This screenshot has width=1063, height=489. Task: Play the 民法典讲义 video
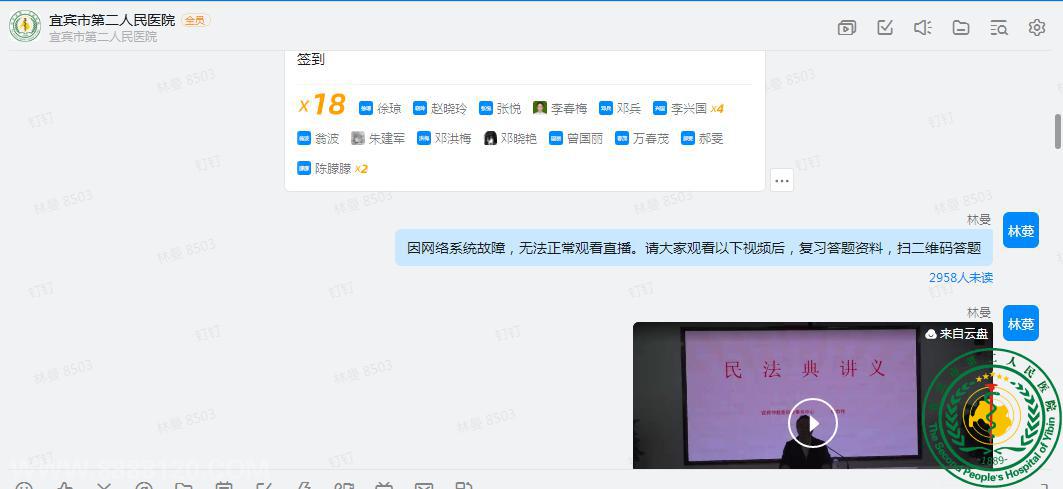(x=811, y=424)
